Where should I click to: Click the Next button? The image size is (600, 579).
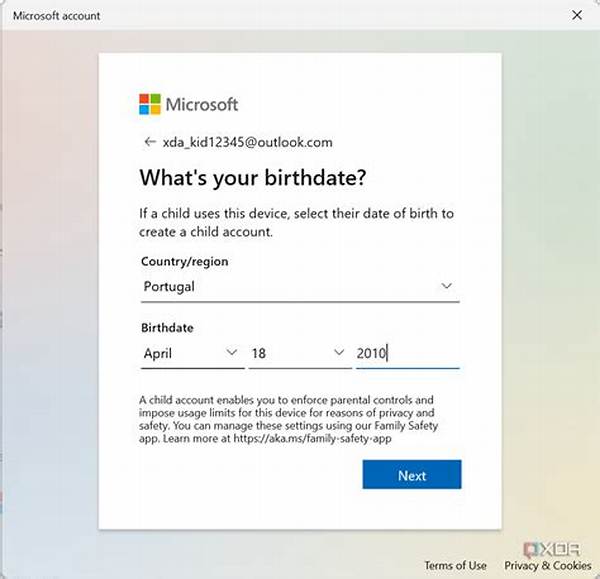[412, 475]
